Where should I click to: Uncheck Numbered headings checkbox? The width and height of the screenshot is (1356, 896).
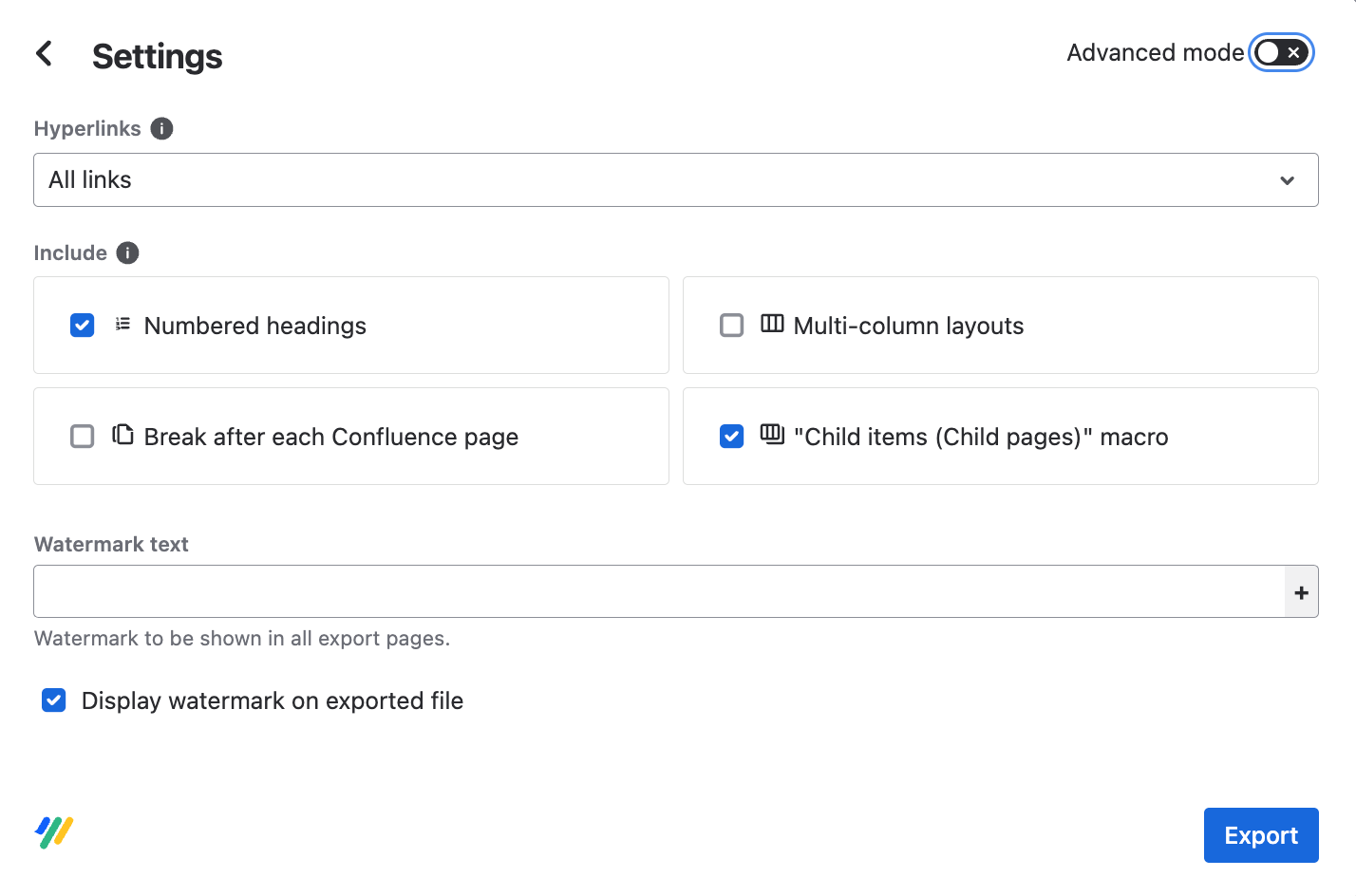pos(83,326)
